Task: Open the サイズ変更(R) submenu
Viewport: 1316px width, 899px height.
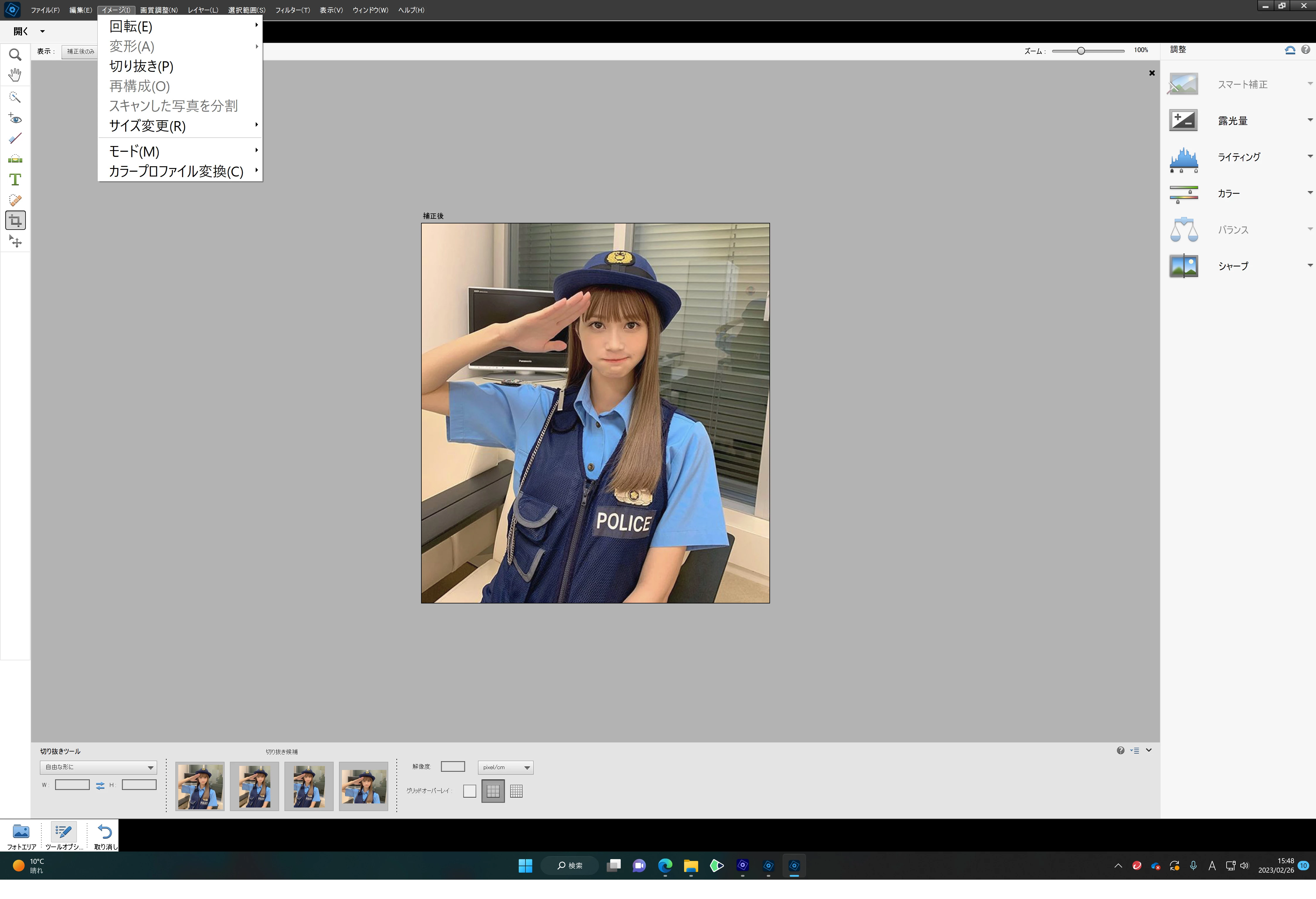Action: (x=147, y=126)
